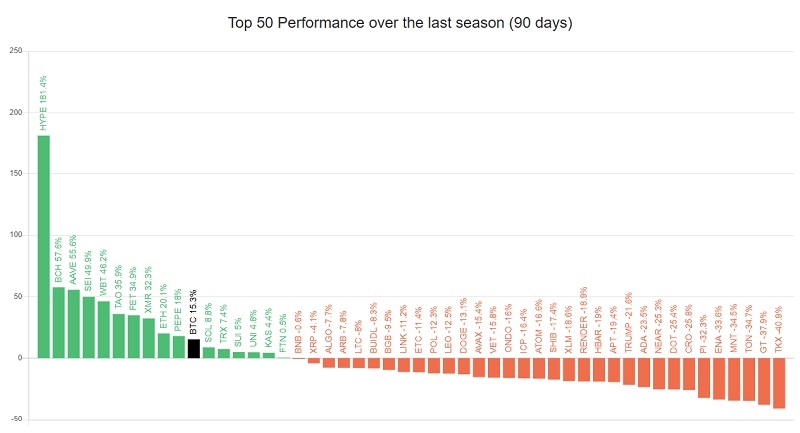Click the chart title text
The height and width of the screenshot is (433, 800).
(x=400, y=21)
